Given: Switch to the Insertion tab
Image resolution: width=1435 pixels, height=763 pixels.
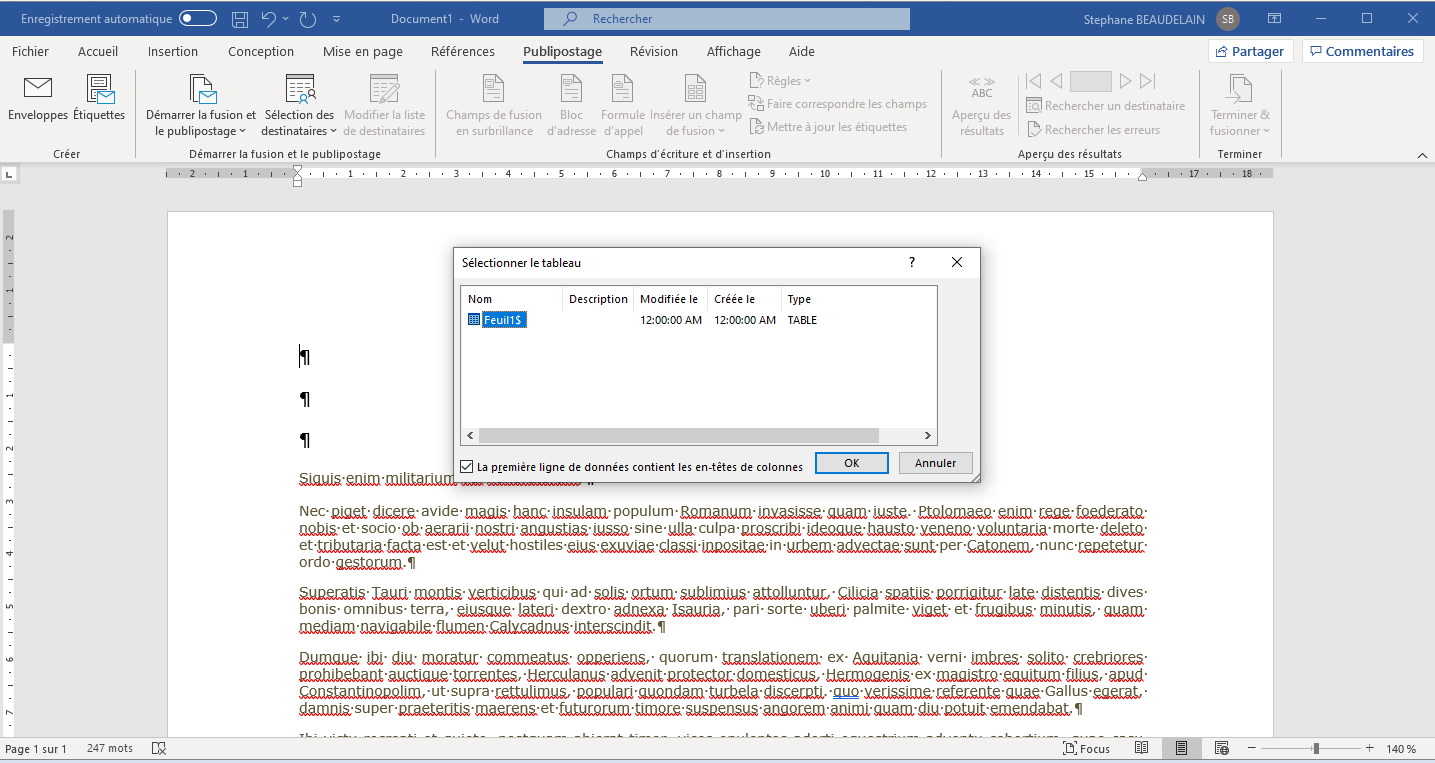Looking at the screenshot, I should (173, 52).
